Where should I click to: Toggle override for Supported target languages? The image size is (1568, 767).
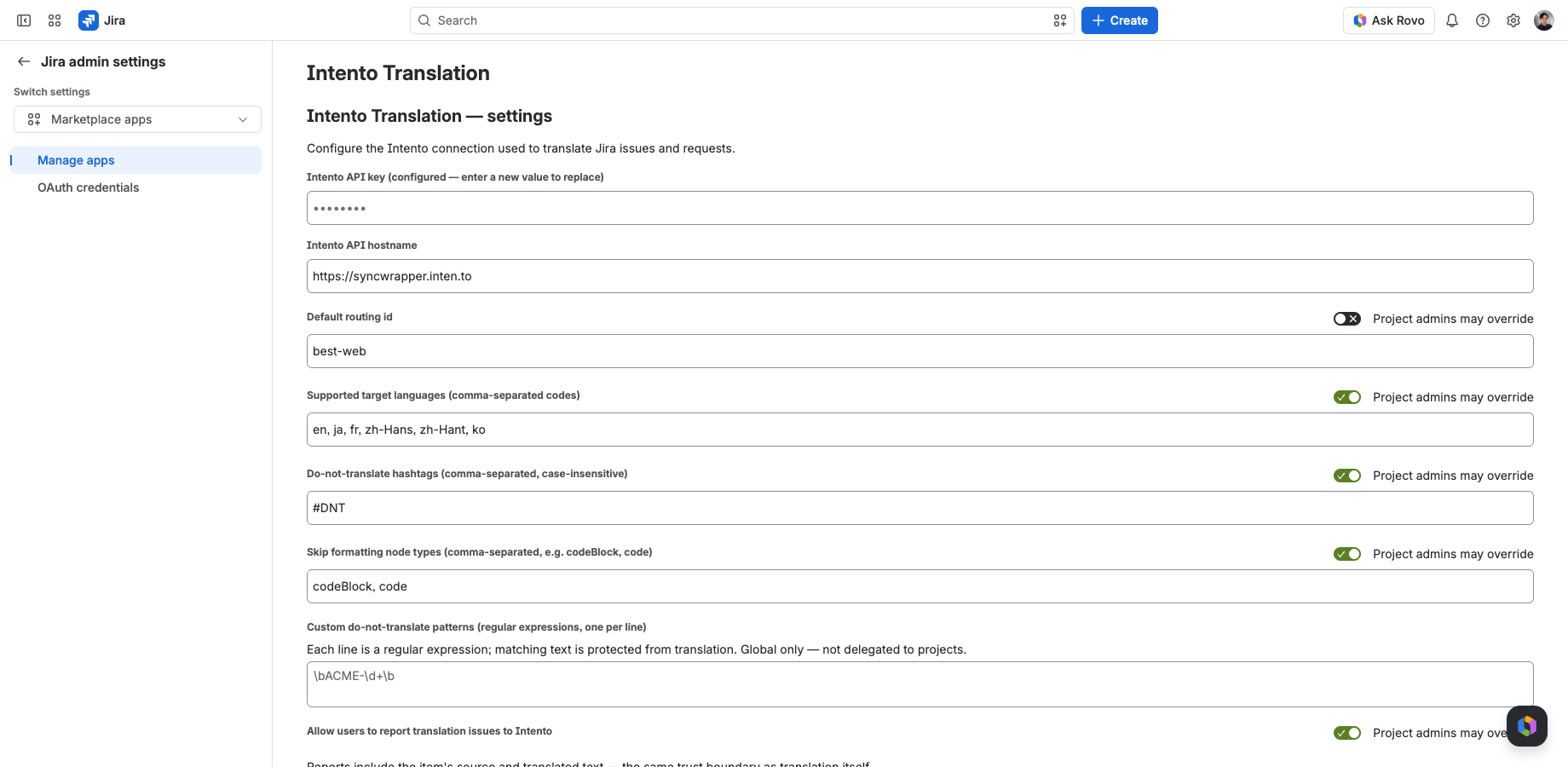pos(1347,397)
